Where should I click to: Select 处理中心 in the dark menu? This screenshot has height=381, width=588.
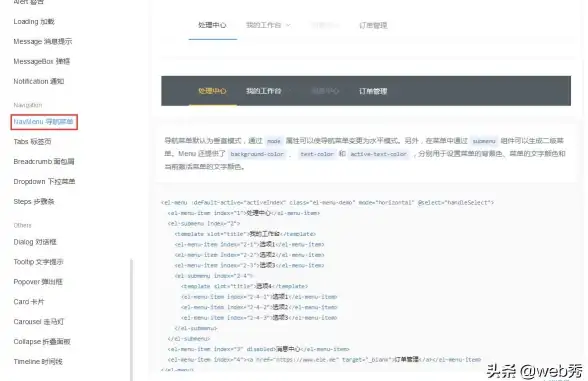point(212,91)
